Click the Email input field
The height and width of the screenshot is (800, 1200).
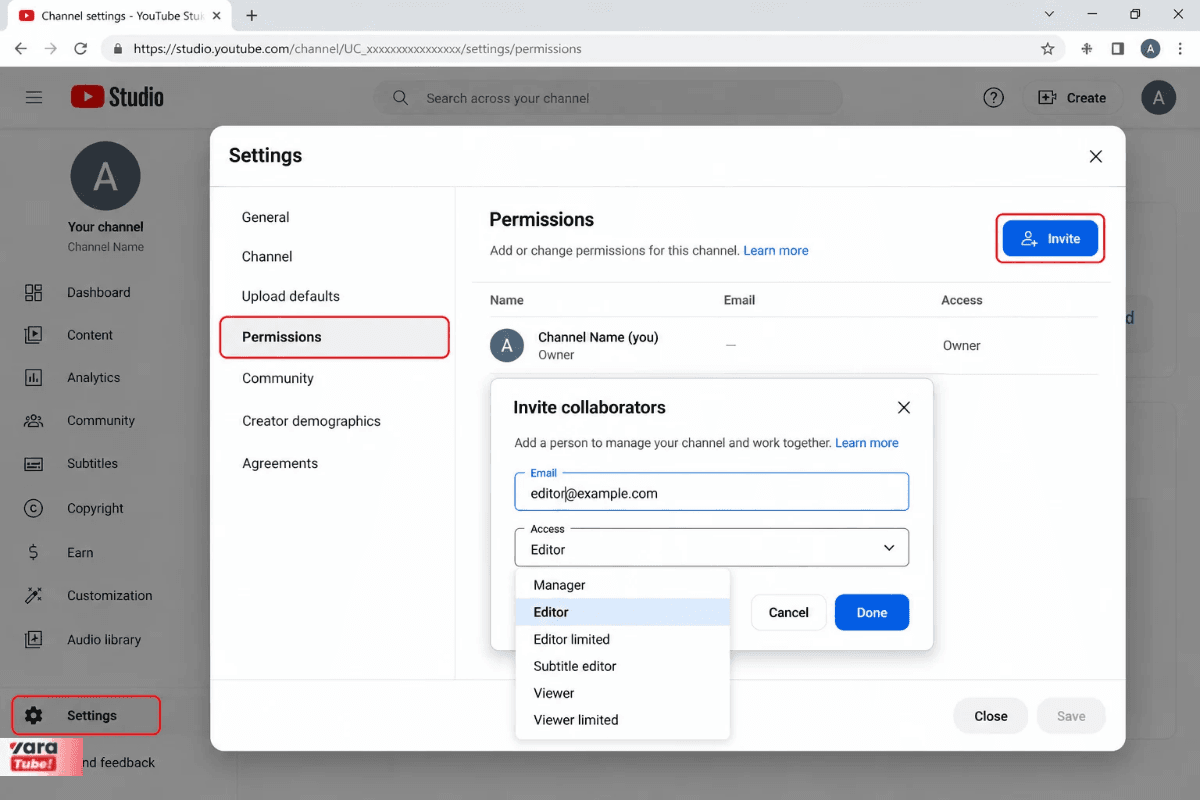712,492
